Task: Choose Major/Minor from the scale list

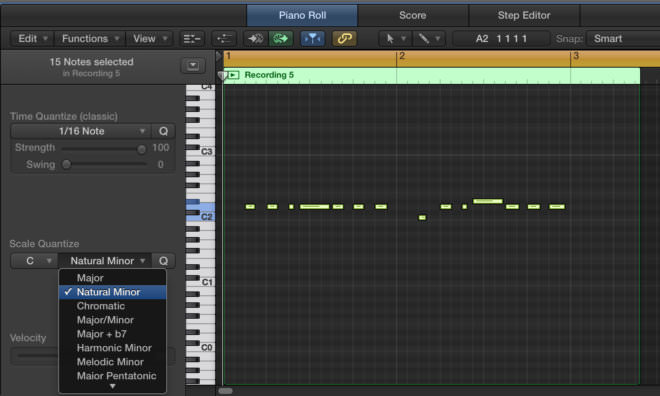Action: click(112, 320)
